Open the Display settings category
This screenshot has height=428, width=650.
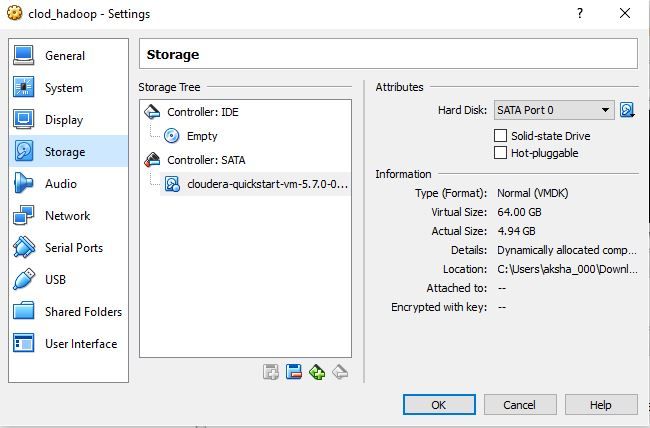(63, 120)
